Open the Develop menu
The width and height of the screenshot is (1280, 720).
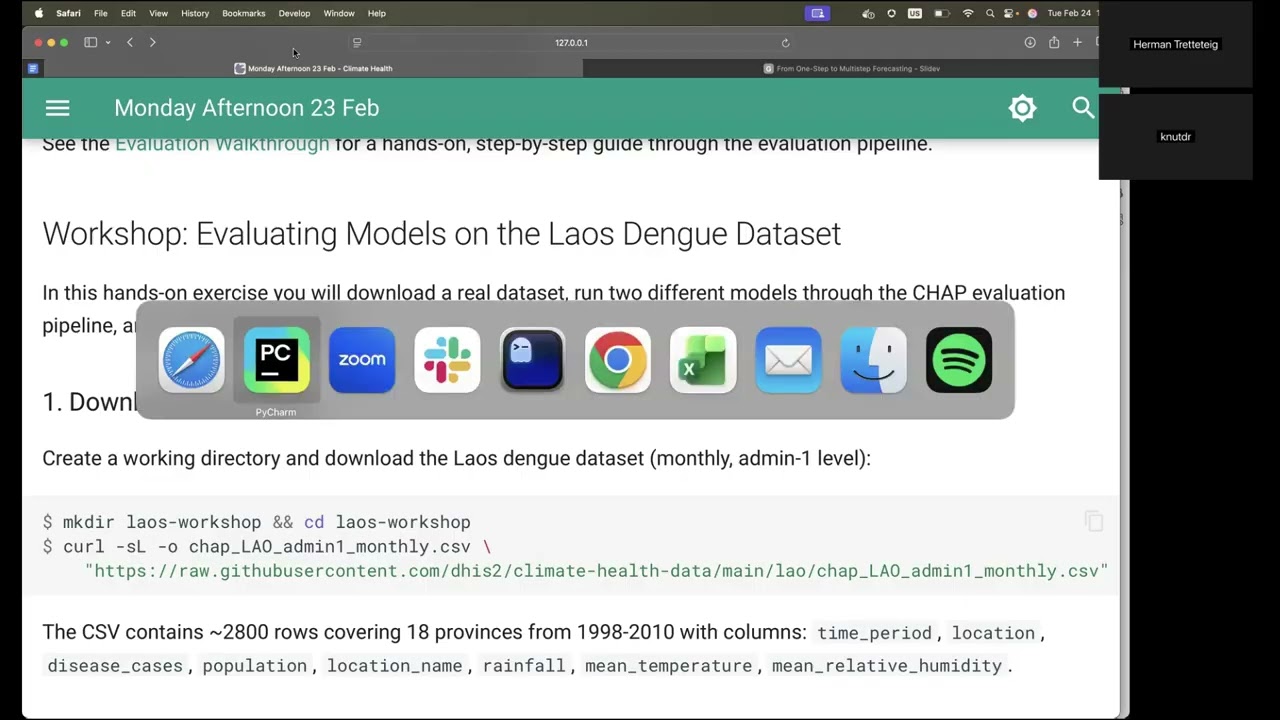(294, 13)
